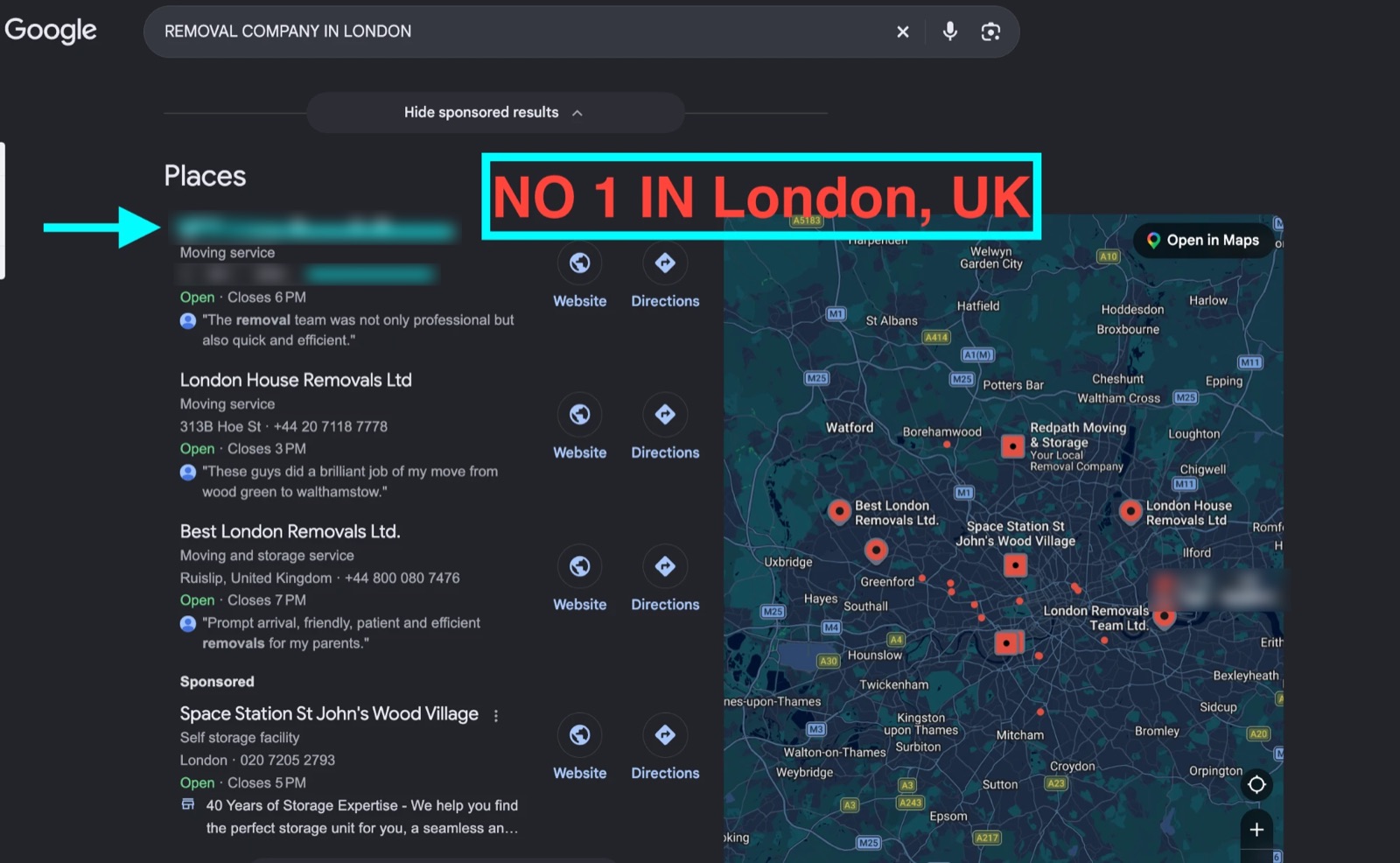This screenshot has height=863, width=1400.
Task: Open Website globe icon for Best London Removals Ltd.
Action: (579, 566)
